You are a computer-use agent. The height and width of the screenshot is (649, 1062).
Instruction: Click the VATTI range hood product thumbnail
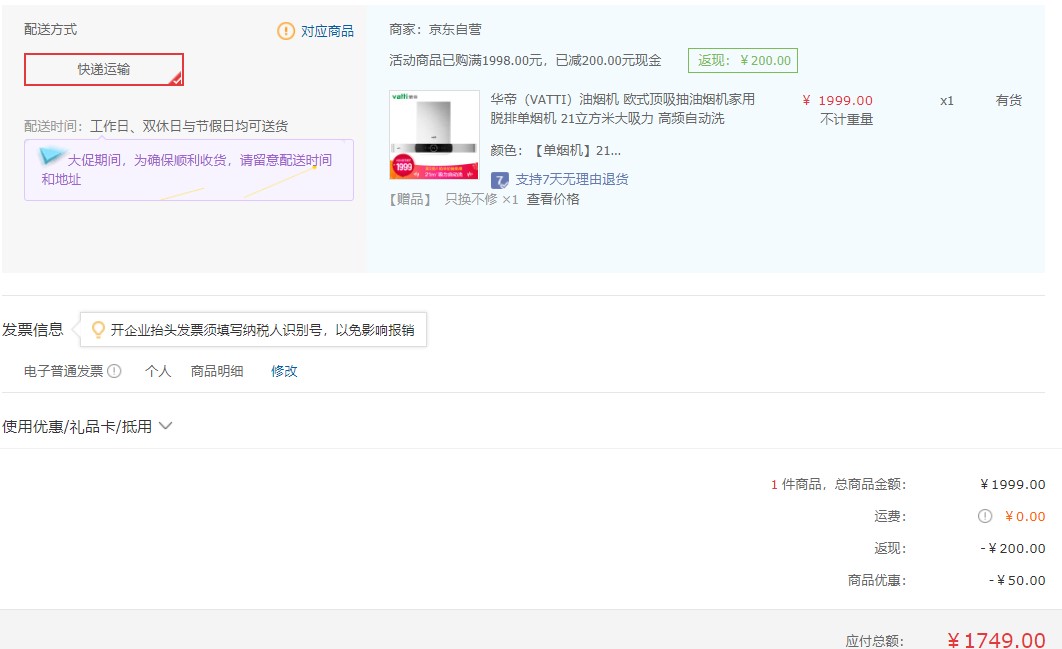pyautogui.click(x=434, y=135)
